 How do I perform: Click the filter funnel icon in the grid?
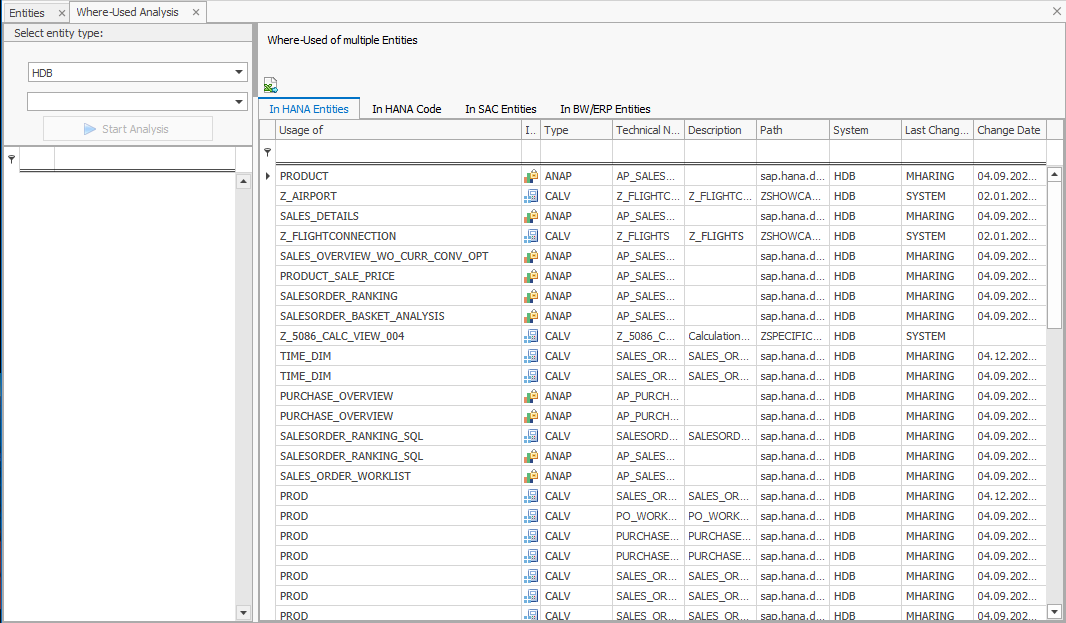pos(266,151)
